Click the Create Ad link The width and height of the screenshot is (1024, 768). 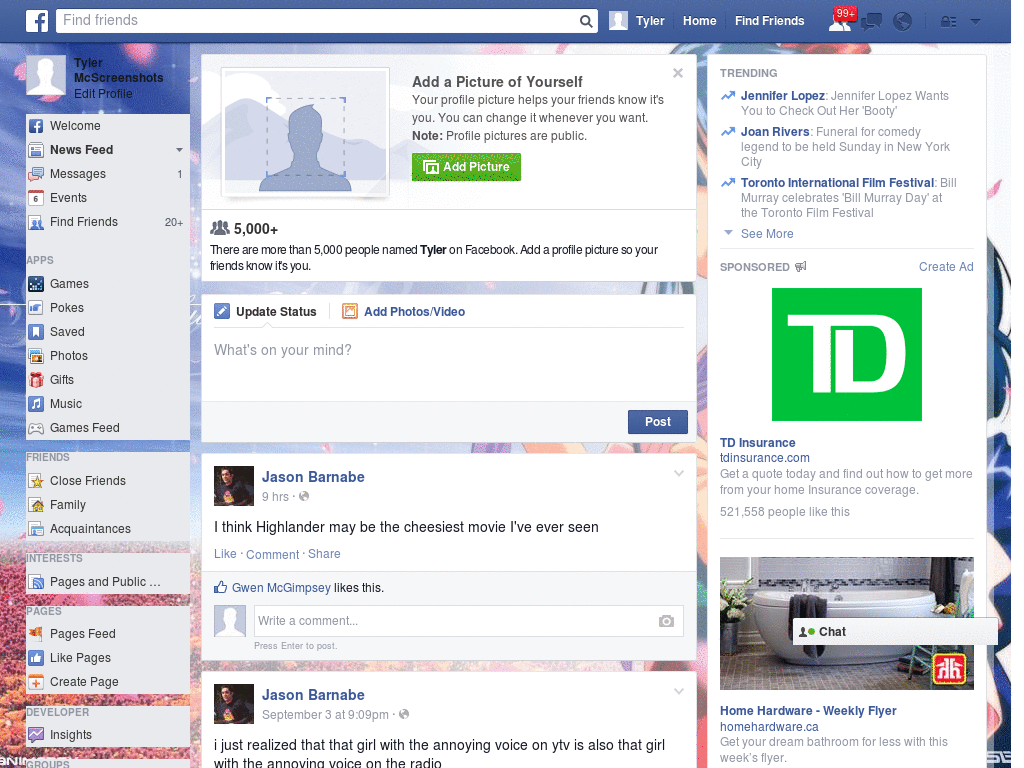pos(946,266)
